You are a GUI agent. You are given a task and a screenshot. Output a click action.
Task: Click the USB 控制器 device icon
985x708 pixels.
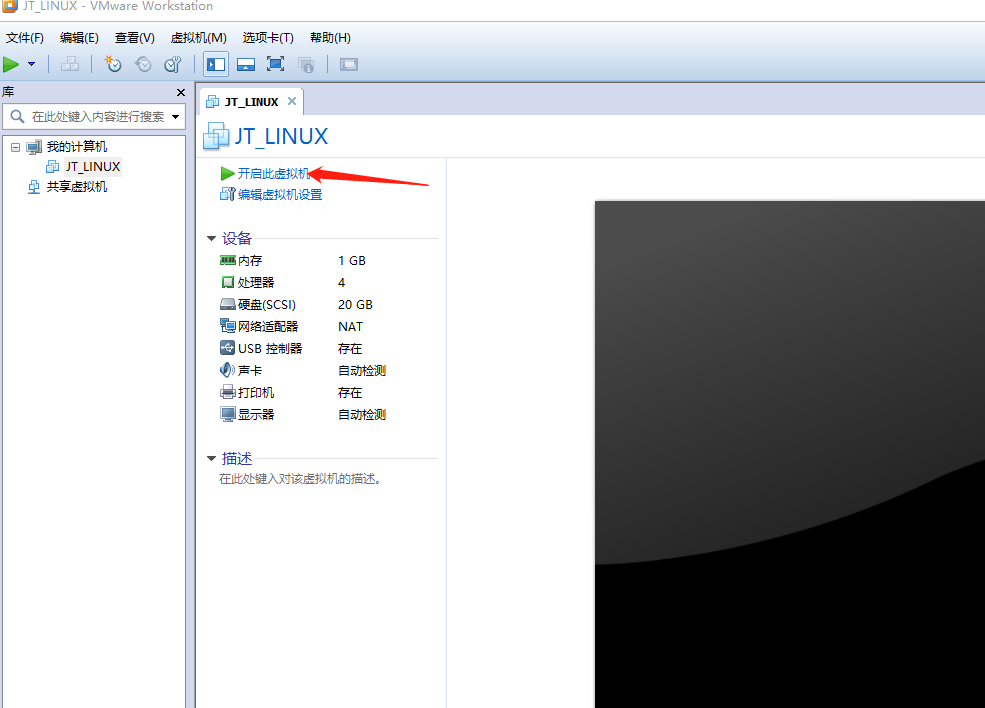pyautogui.click(x=227, y=348)
